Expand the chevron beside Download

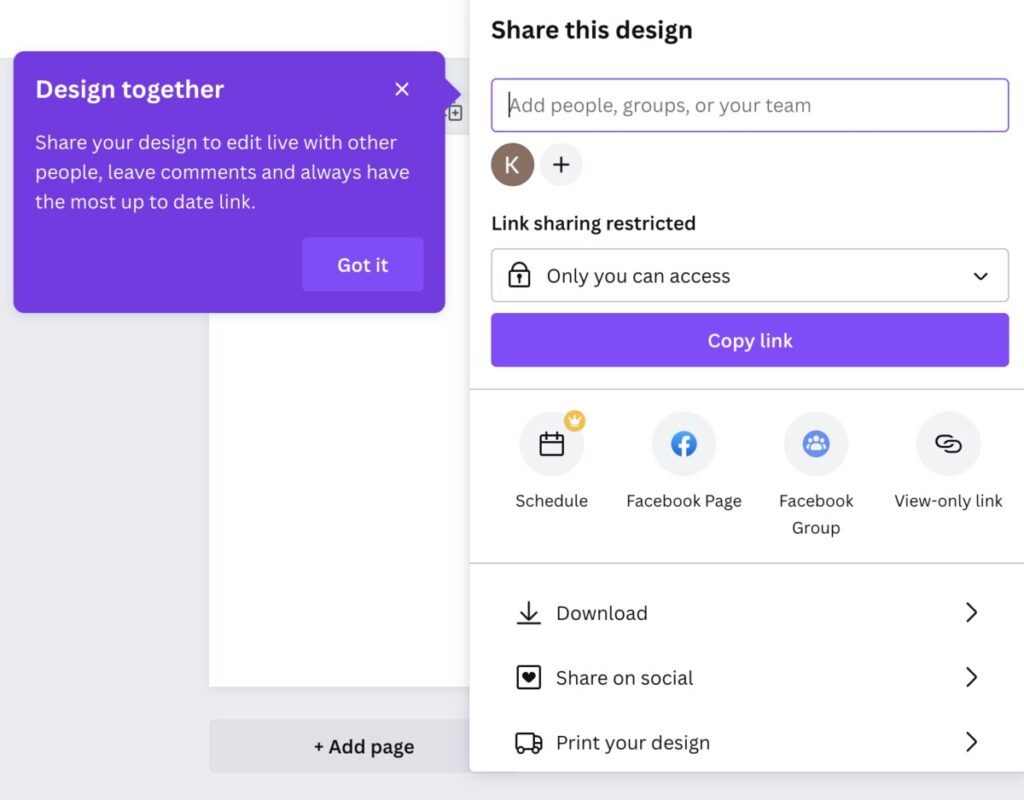point(971,613)
